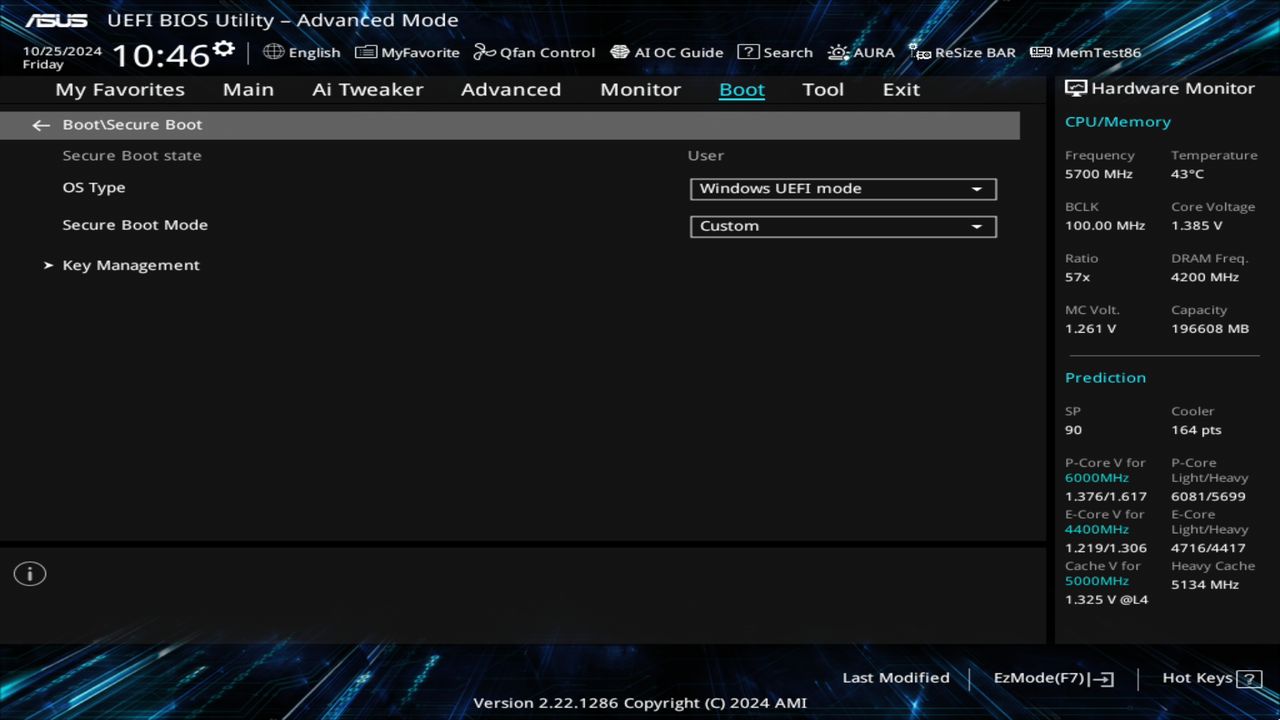
Task: Launch the AI OC Guide
Action: 666,52
